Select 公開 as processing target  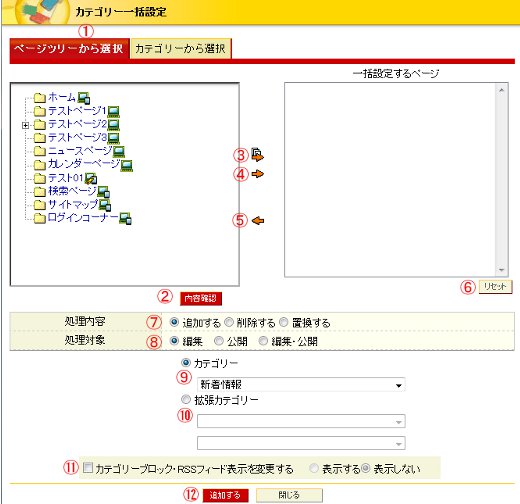219,341
